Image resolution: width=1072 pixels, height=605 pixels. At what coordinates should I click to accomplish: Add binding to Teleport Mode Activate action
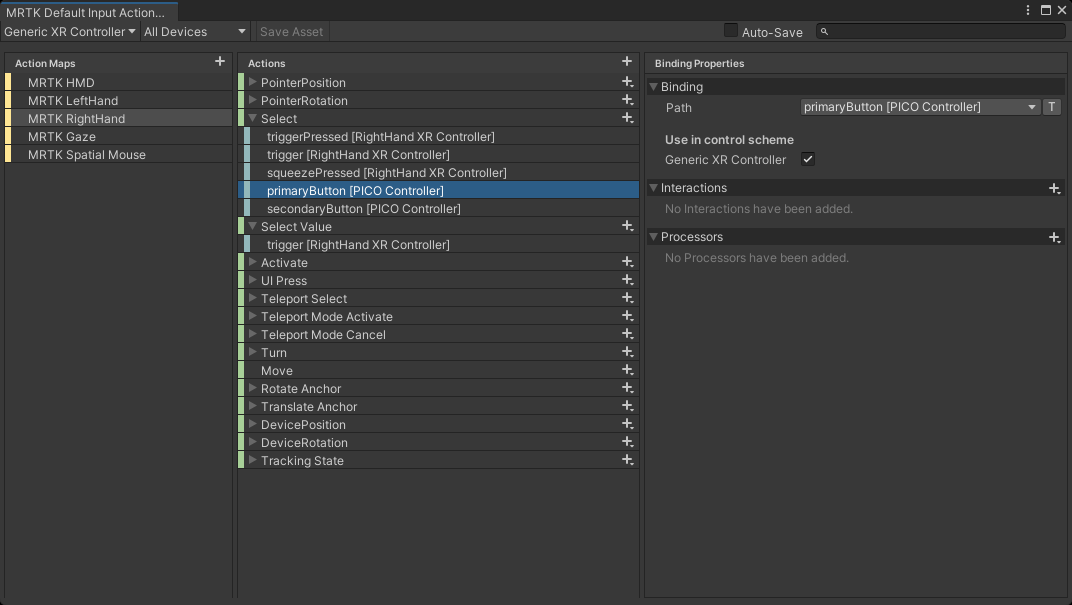[627, 316]
